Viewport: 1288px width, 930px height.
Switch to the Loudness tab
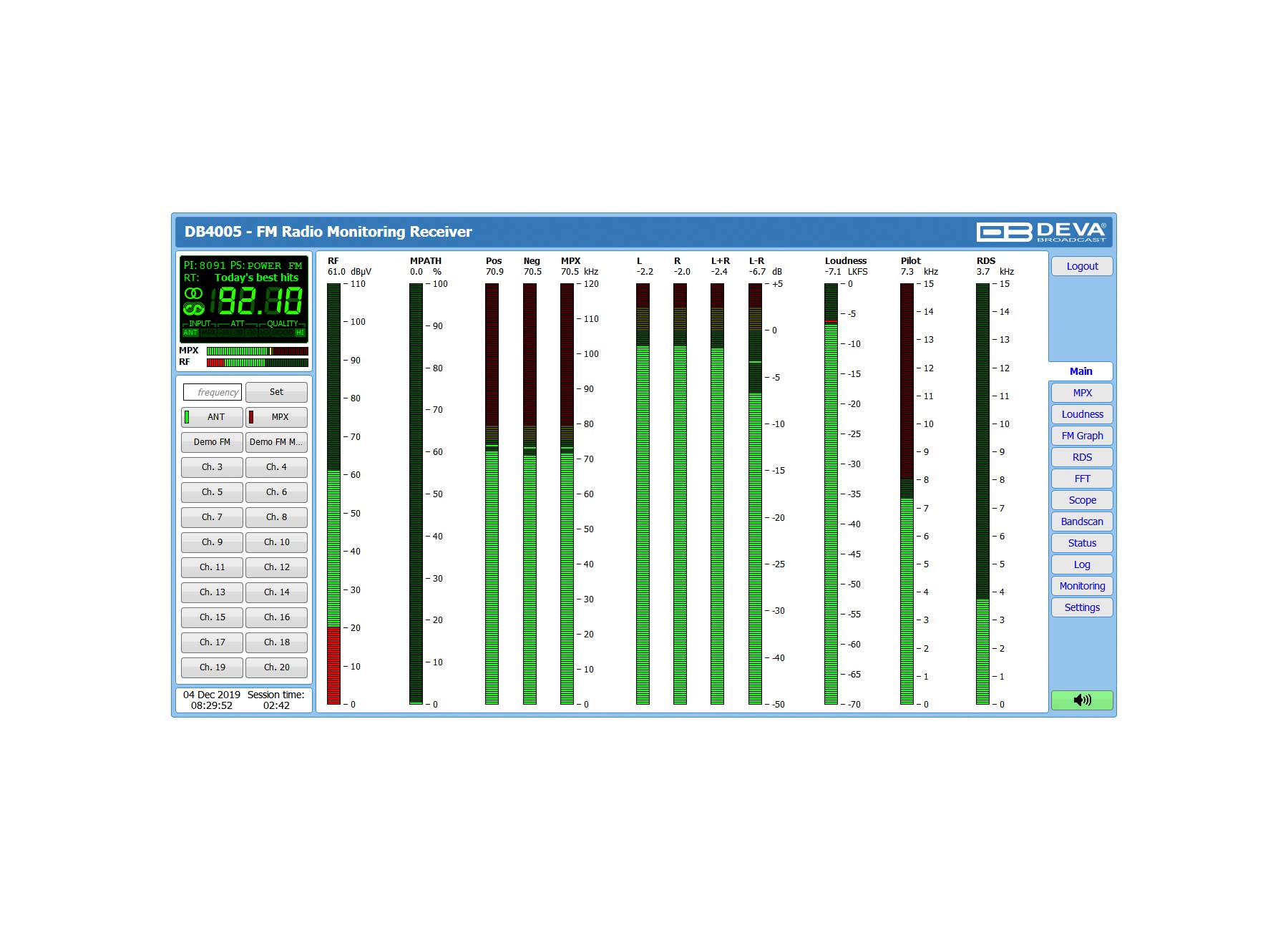pyautogui.click(x=1082, y=414)
